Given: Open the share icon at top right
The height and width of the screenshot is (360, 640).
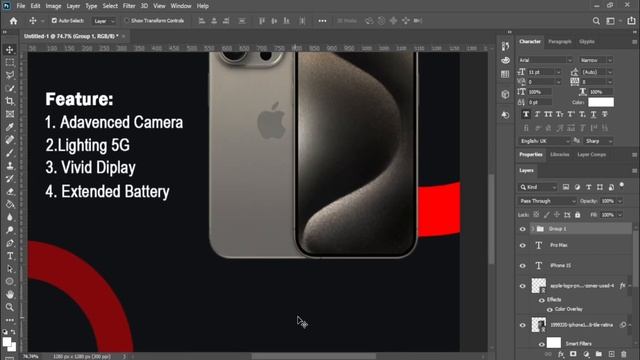Looking at the screenshot, I should coord(631,21).
